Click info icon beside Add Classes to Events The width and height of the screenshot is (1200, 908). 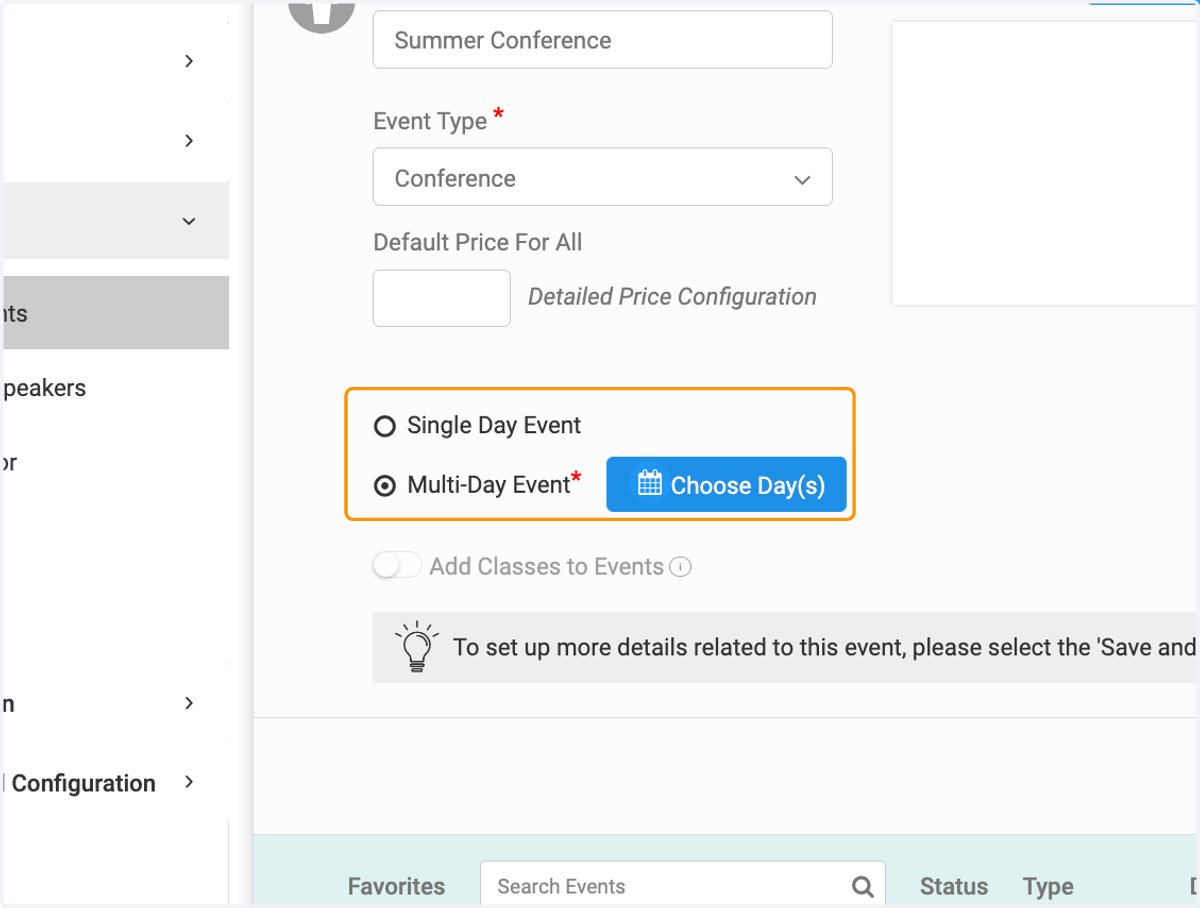click(x=680, y=567)
